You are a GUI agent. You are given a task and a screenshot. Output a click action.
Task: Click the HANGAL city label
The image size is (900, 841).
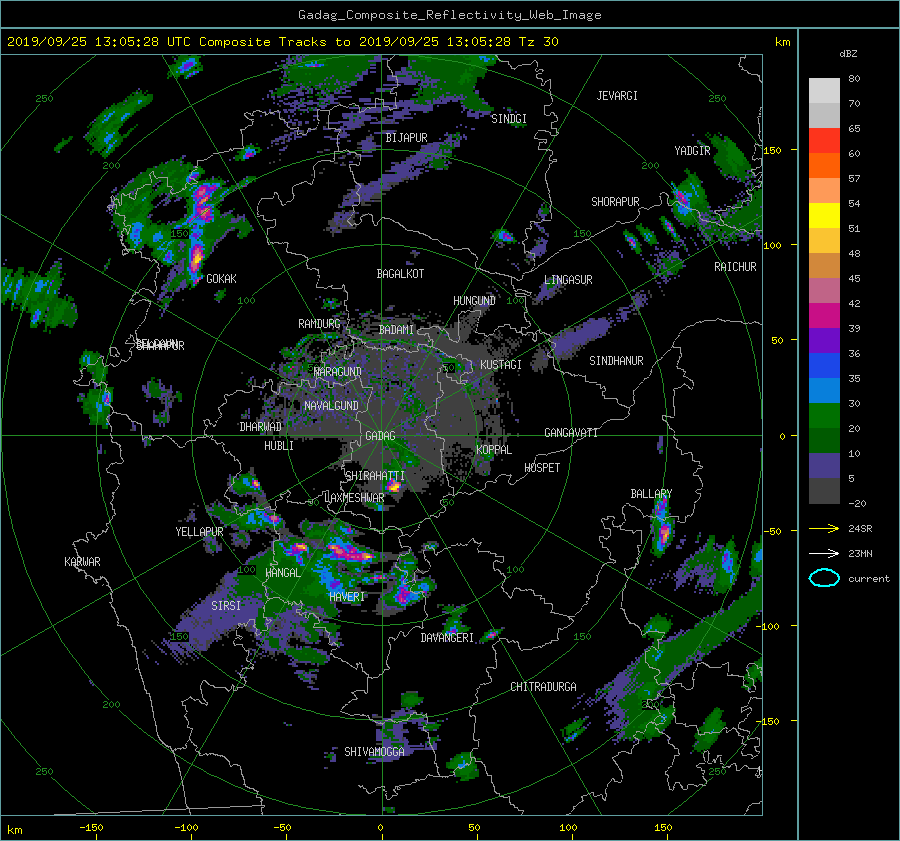pyautogui.click(x=282, y=573)
